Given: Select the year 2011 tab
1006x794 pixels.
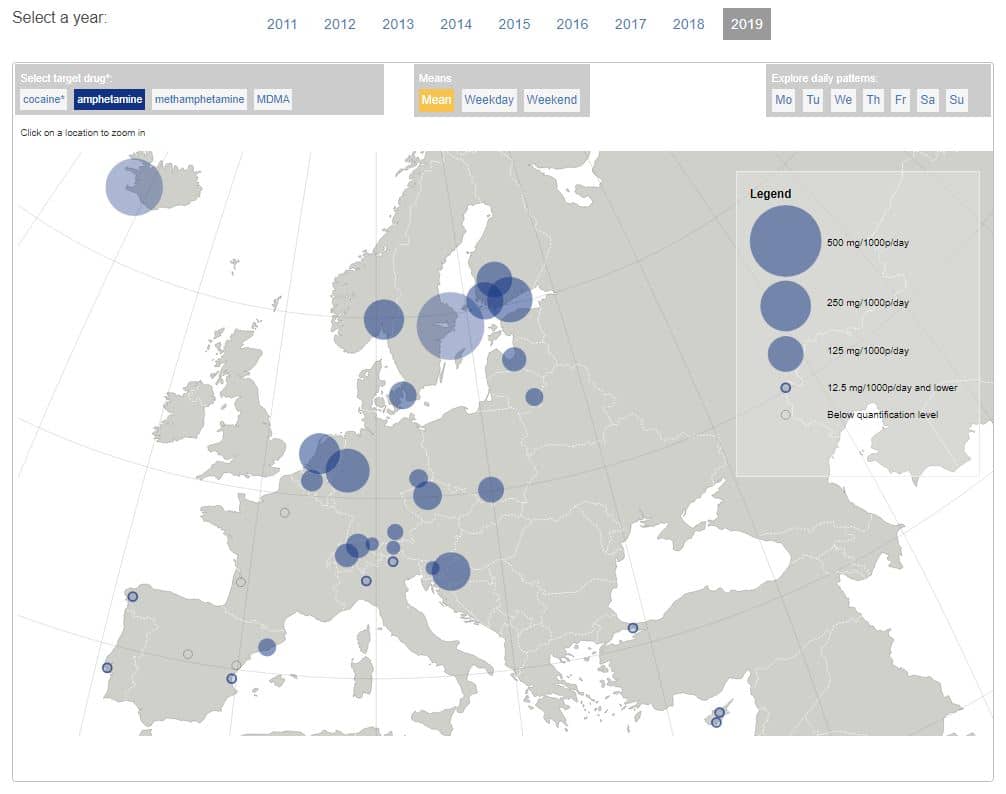Looking at the screenshot, I should tap(282, 24).
